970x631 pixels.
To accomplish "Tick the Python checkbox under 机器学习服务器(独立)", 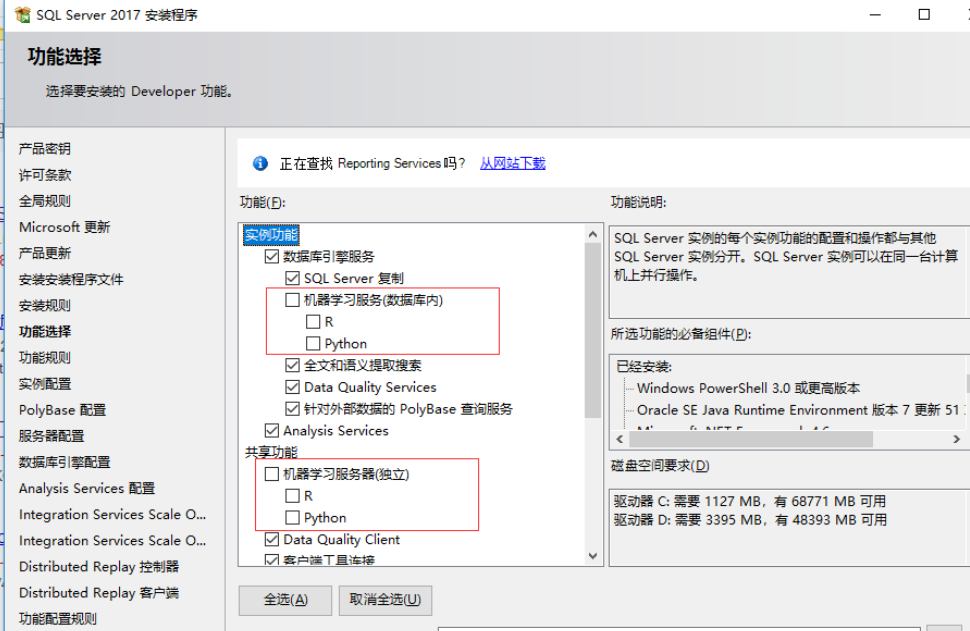I will coord(293,518).
